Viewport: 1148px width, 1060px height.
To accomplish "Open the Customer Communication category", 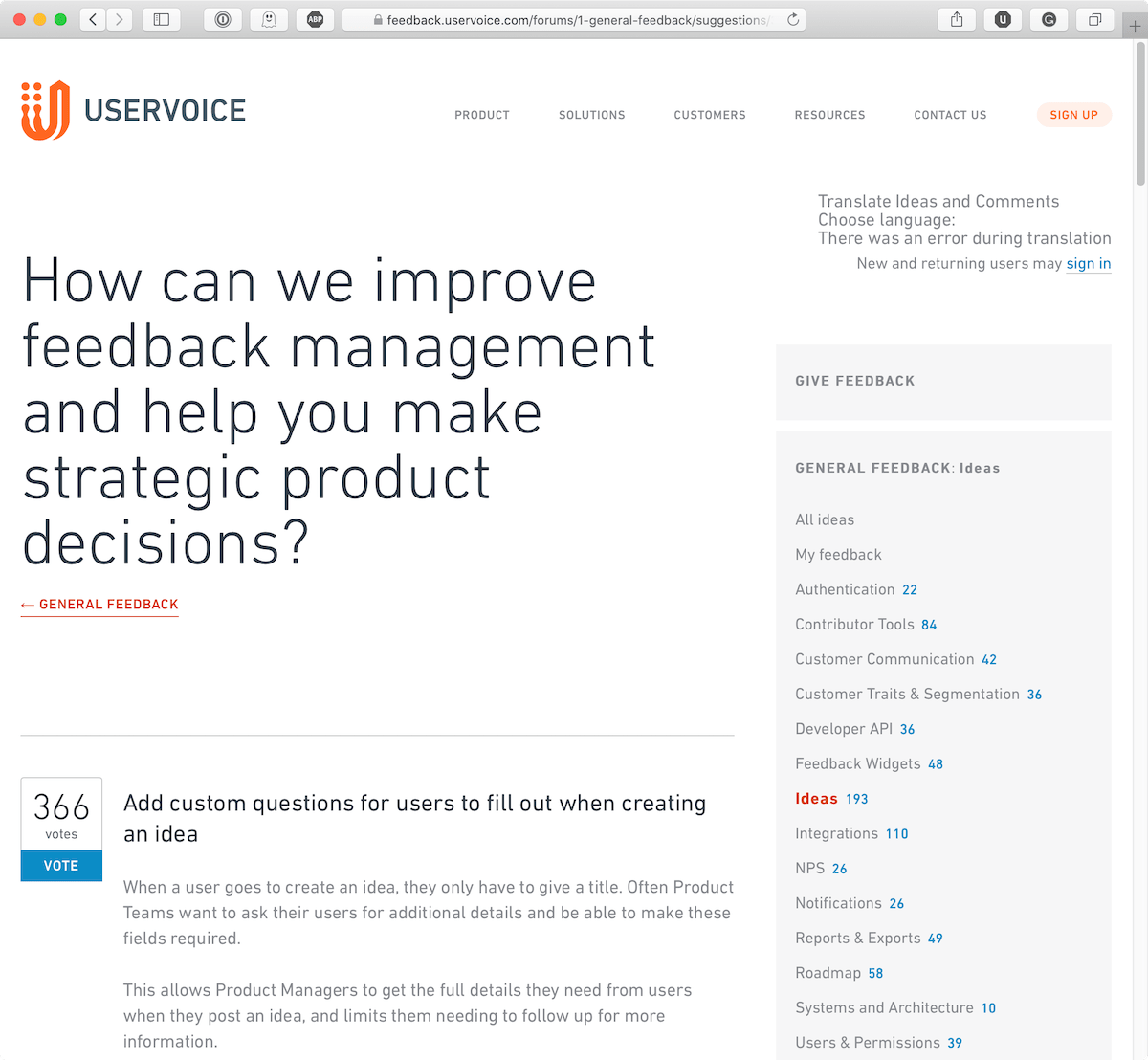I will coord(885,659).
